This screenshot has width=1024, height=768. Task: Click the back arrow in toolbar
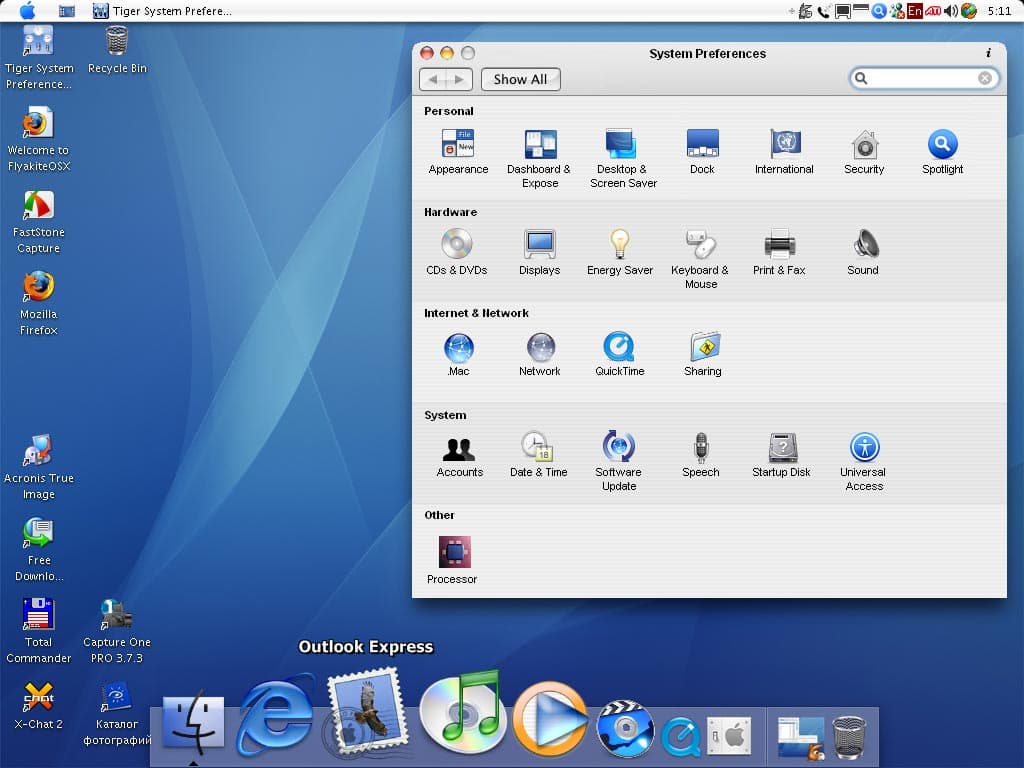[x=433, y=79]
